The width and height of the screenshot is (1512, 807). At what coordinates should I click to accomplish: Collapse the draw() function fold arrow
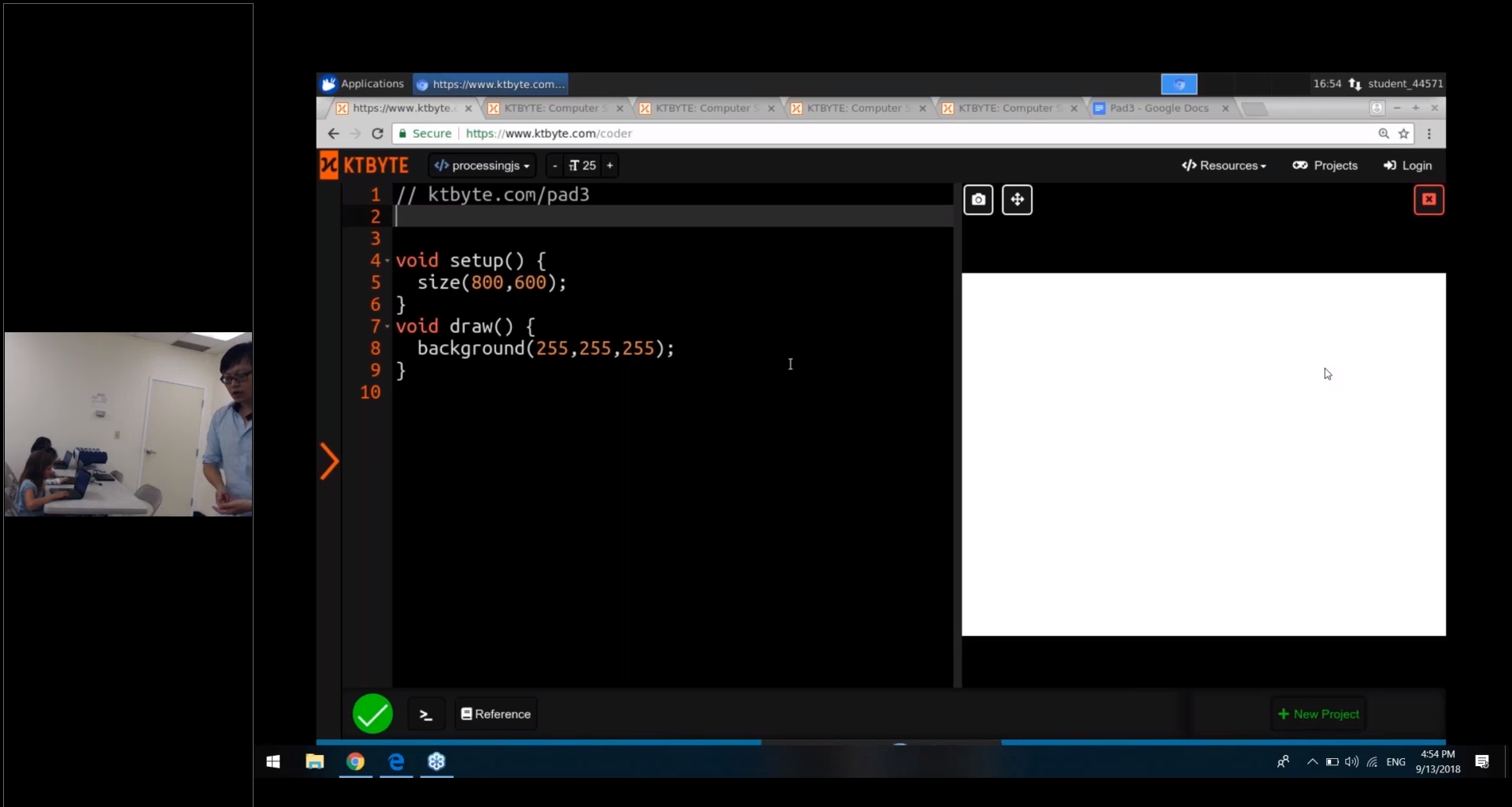point(387,327)
